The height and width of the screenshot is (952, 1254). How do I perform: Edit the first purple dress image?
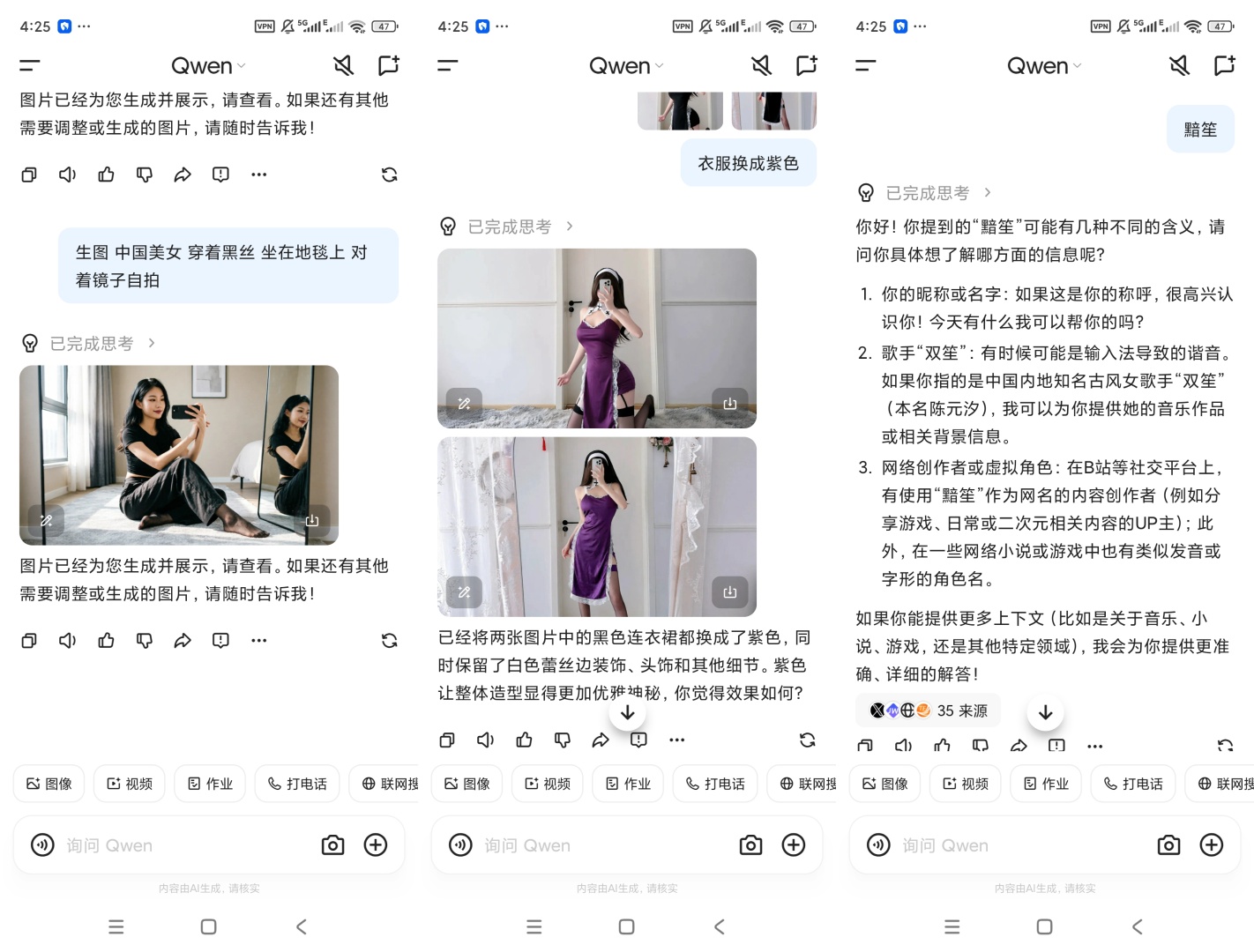[x=464, y=404]
